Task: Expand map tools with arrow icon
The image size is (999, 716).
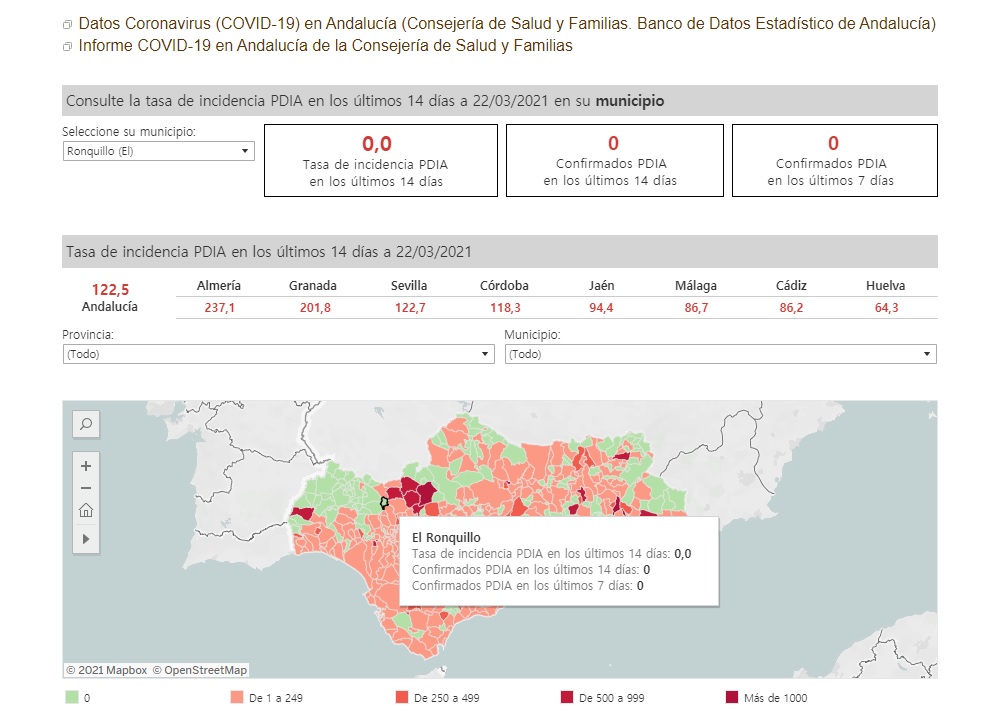Action: click(86, 538)
